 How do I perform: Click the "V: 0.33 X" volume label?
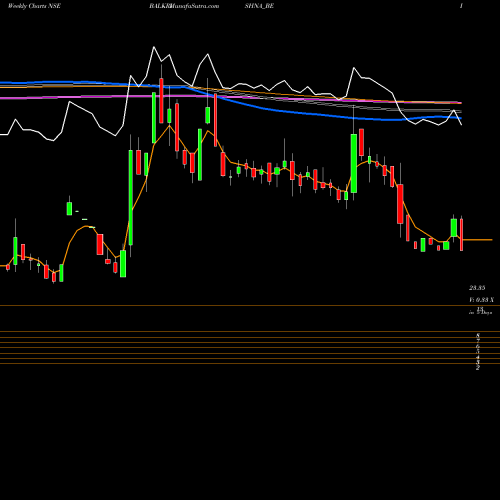point(481,300)
